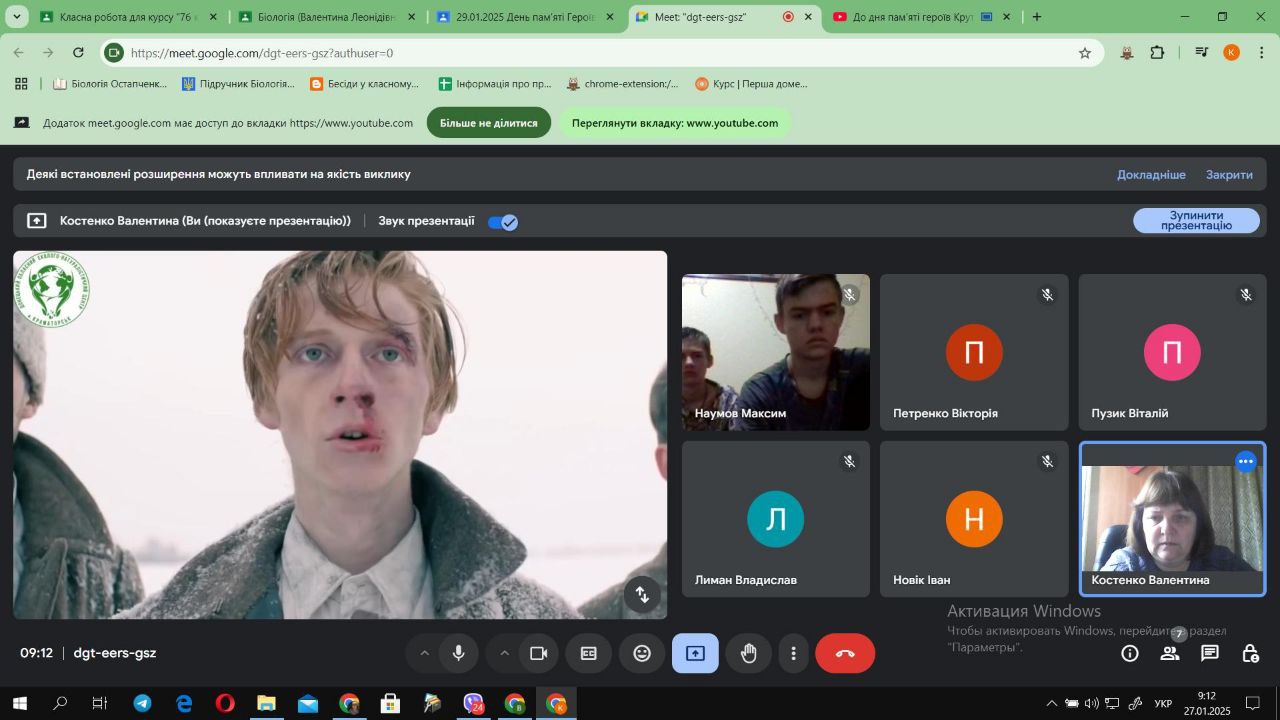Click the browser address bar URL
The image size is (1280, 720).
tap(262, 53)
